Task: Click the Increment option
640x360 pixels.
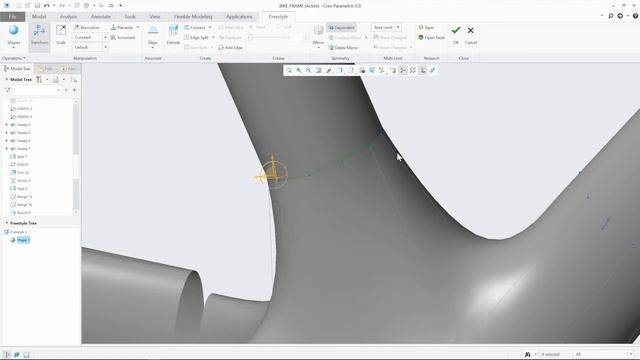Action: coord(123,38)
